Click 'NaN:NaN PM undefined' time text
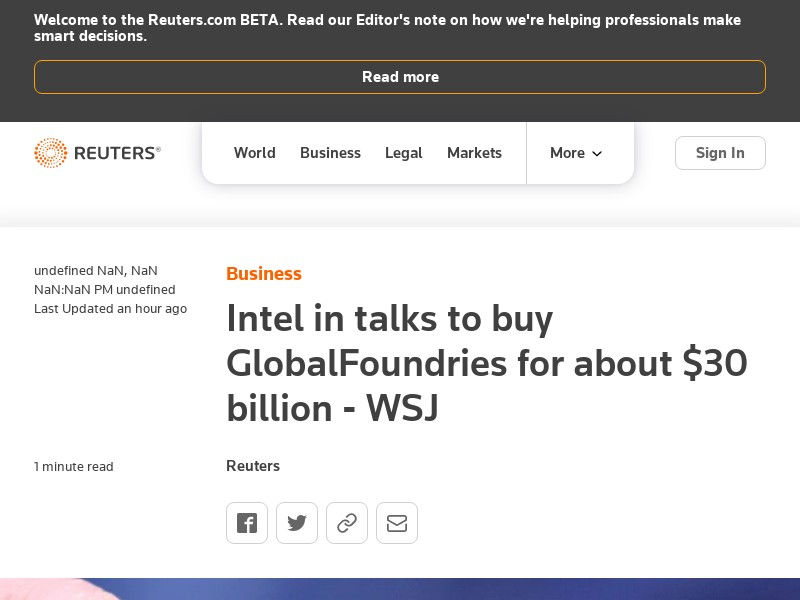 tap(105, 289)
